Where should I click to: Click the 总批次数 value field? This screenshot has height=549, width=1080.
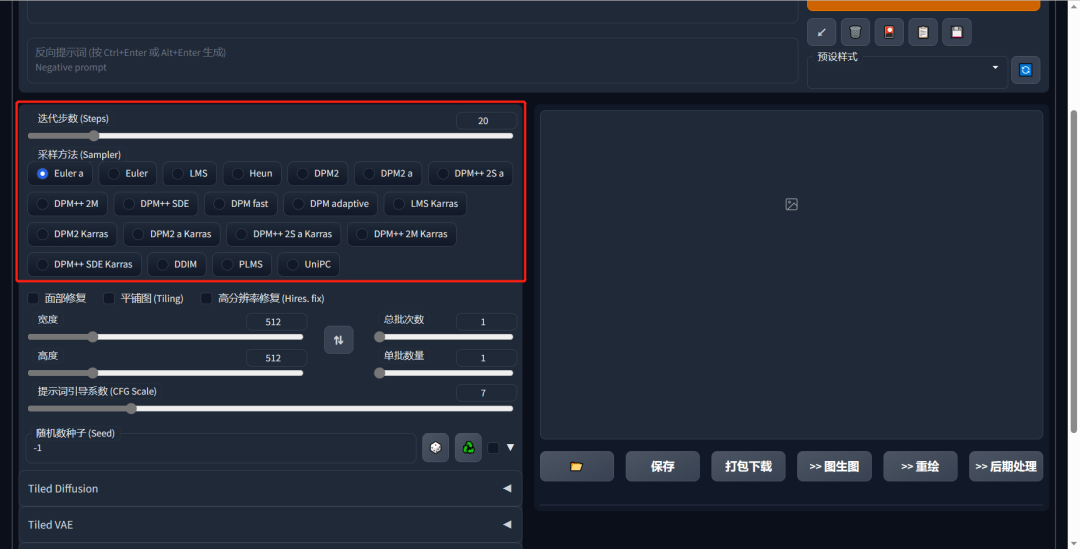tap(486, 322)
